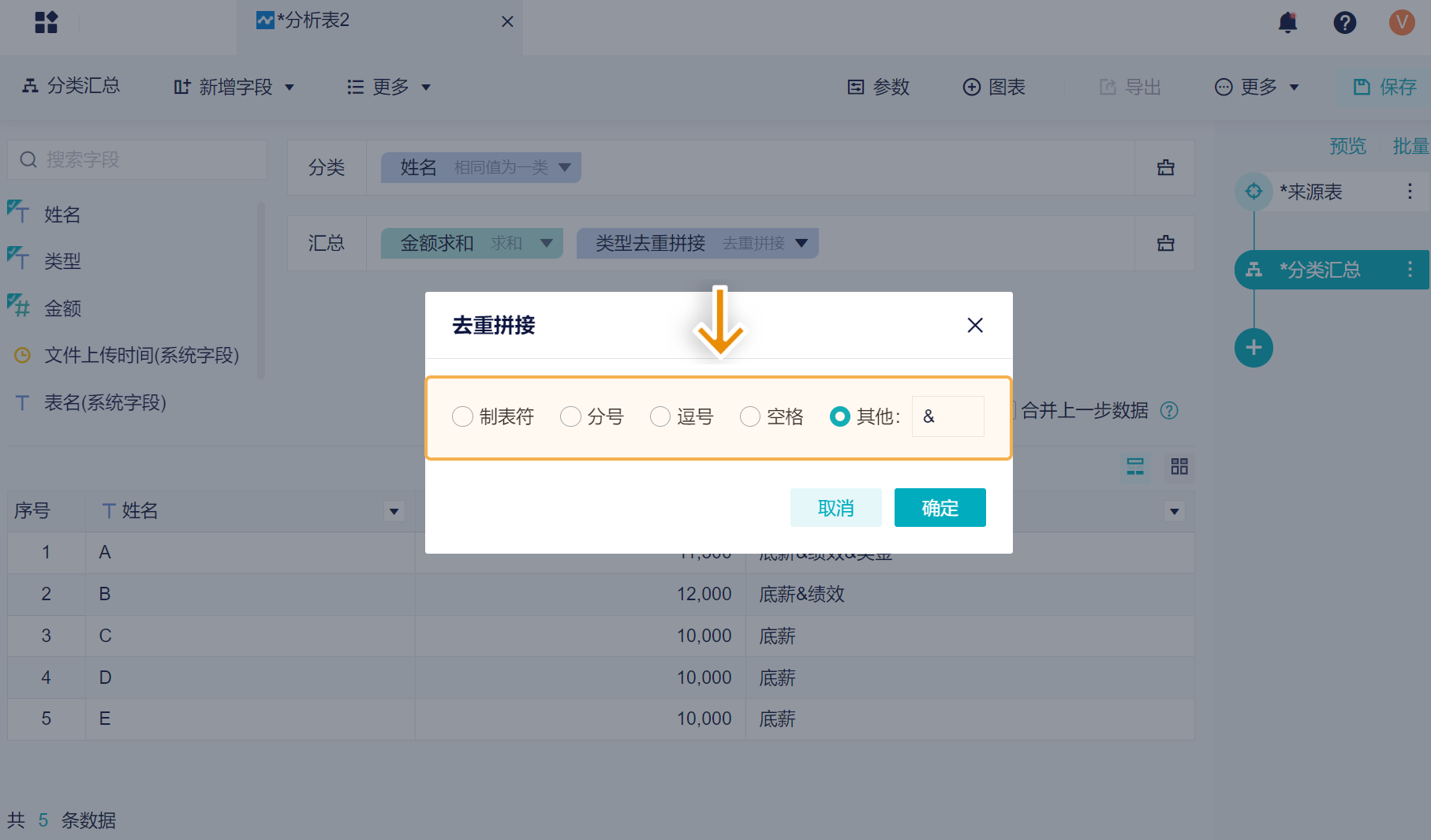Open the options menu for 来源表 step
Screen dimensions: 1431x840
(1410, 191)
